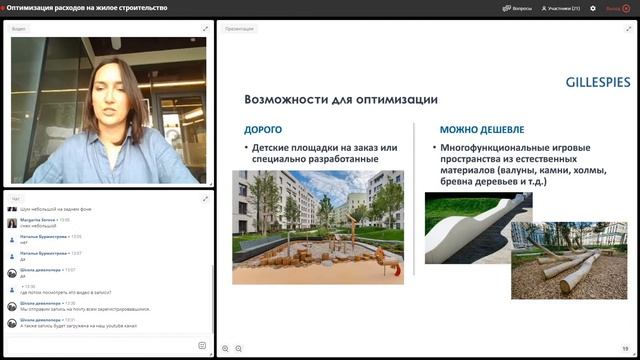Click chat message about sending recording by mail
The height and width of the screenshot is (360, 640).
[85, 309]
